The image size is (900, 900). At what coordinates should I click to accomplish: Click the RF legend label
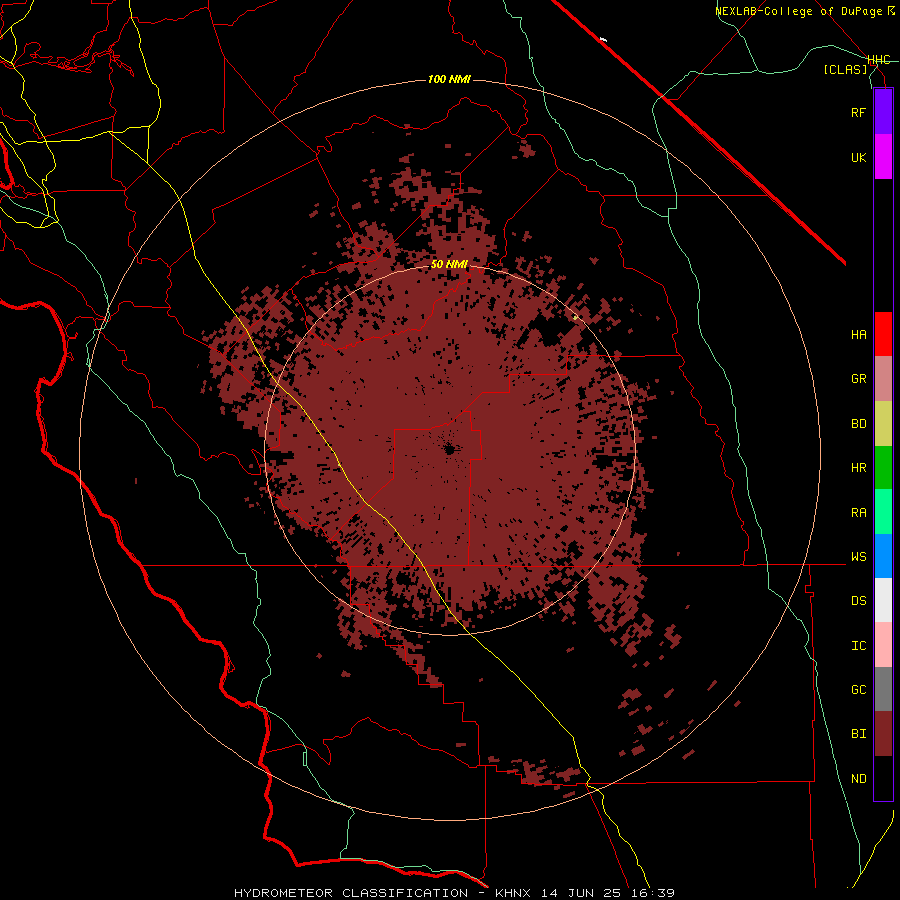click(858, 112)
